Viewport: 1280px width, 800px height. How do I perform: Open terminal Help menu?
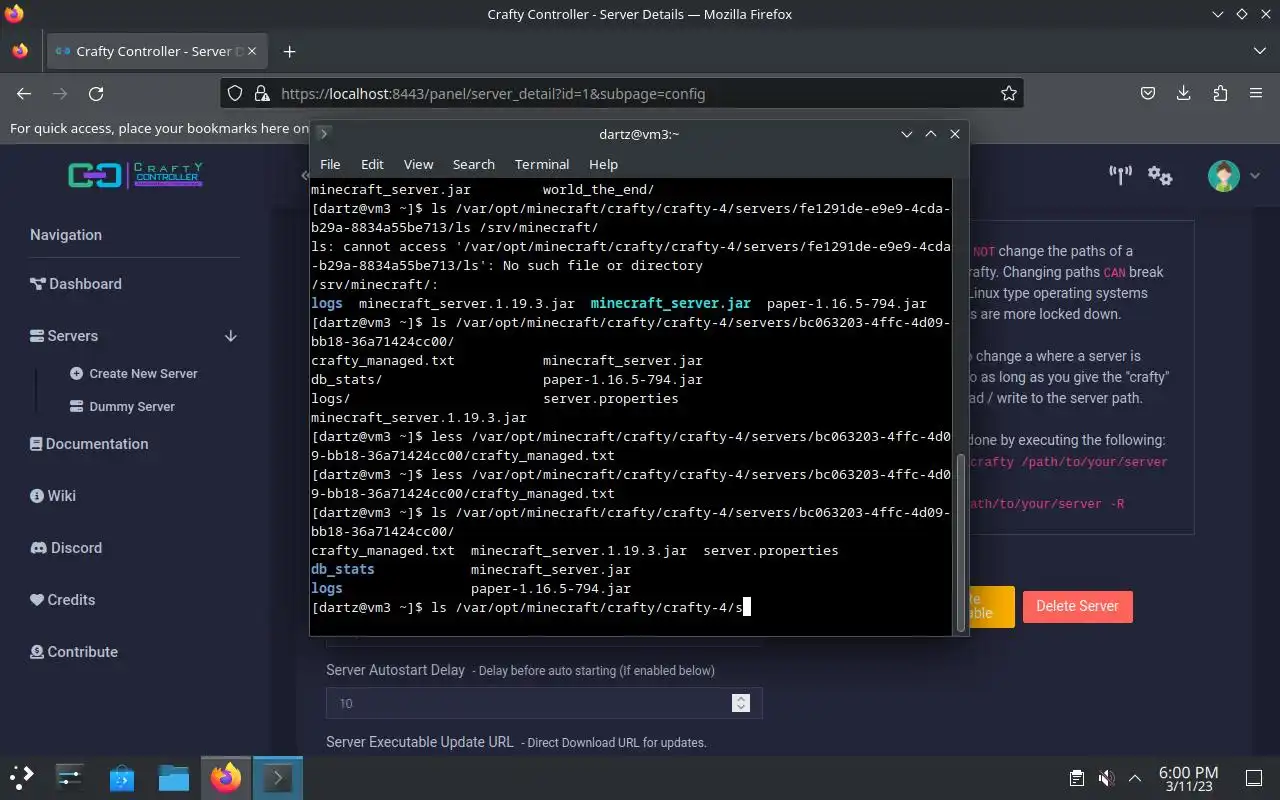click(603, 164)
